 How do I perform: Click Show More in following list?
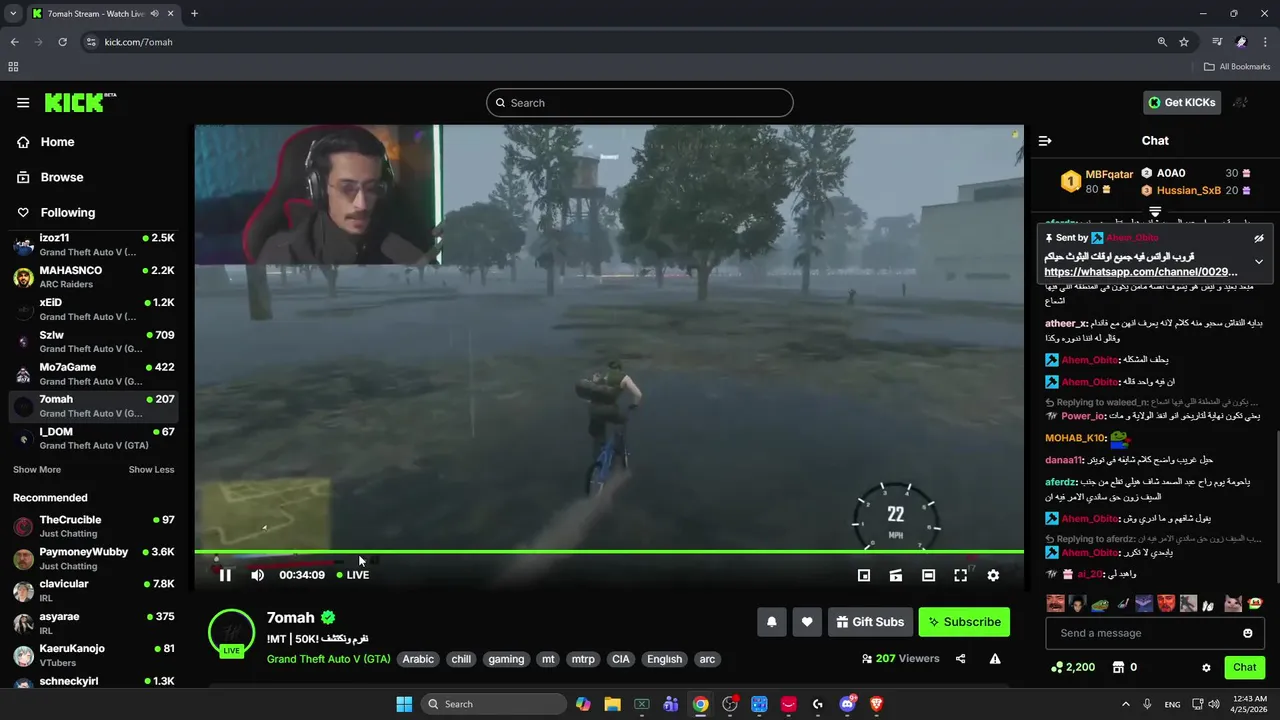point(37,470)
